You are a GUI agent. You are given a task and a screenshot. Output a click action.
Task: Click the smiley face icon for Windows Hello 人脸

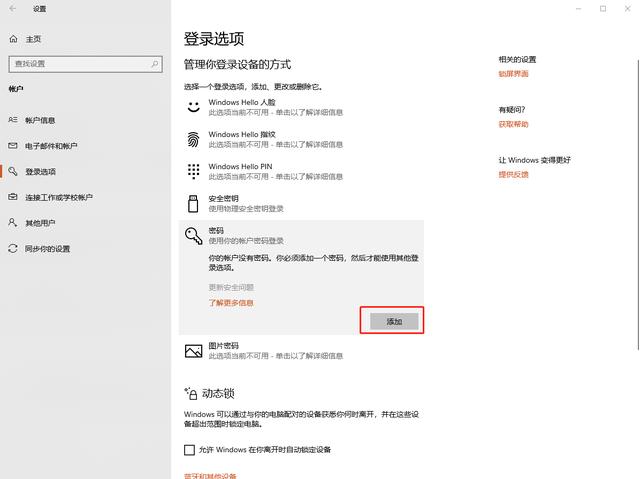193,107
